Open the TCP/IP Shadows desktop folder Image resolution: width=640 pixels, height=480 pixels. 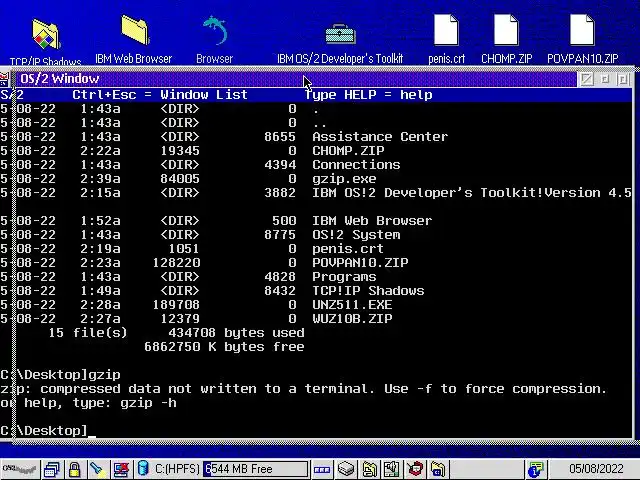point(46,36)
